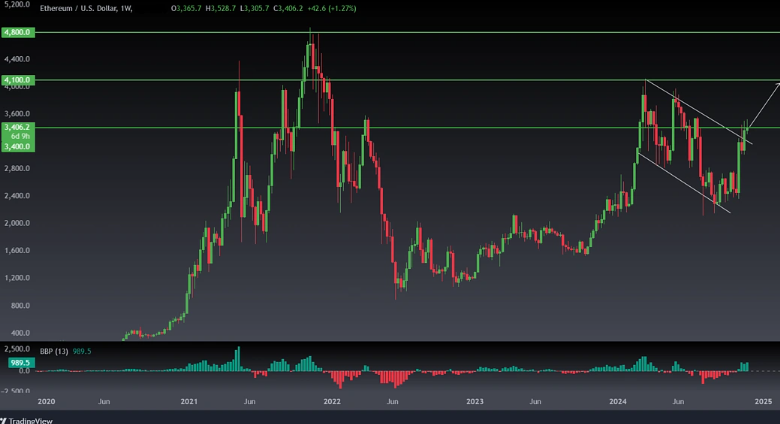780x424 pixels.
Task: Click the close price value C3,406.2
Action: click(x=288, y=8)
